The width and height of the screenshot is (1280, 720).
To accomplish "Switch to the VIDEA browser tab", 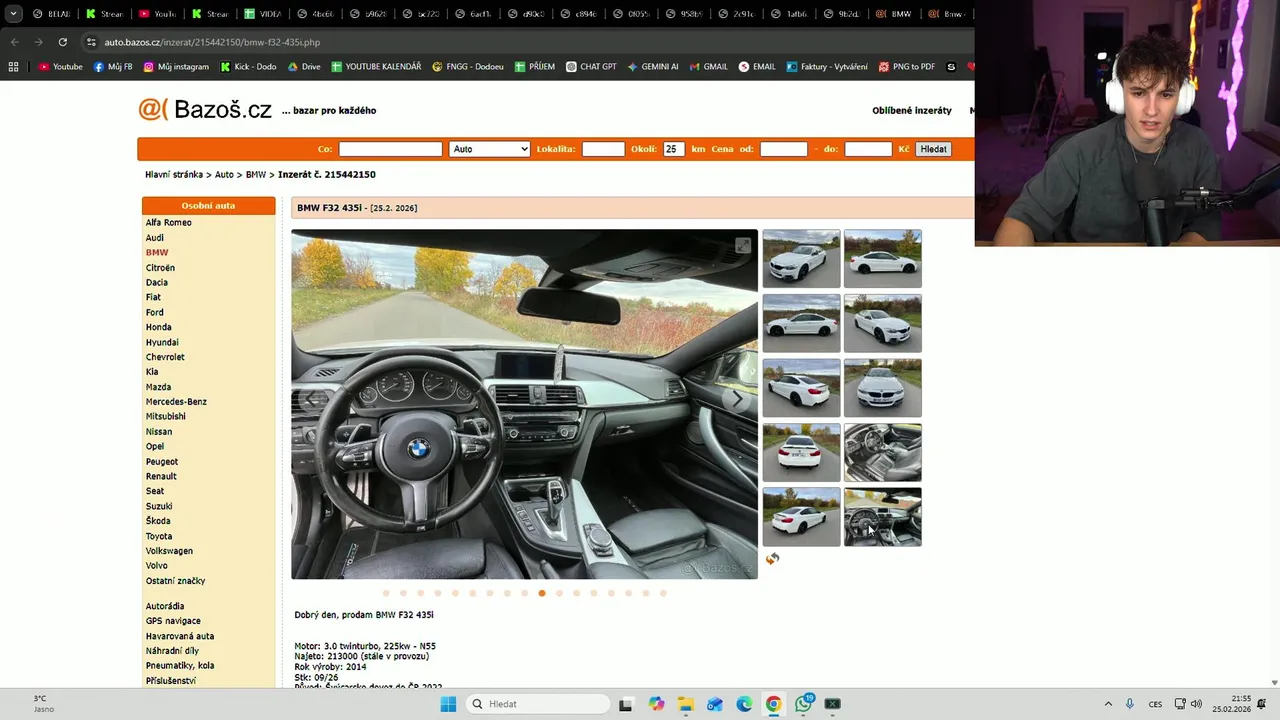I will (x=264, y=14).
